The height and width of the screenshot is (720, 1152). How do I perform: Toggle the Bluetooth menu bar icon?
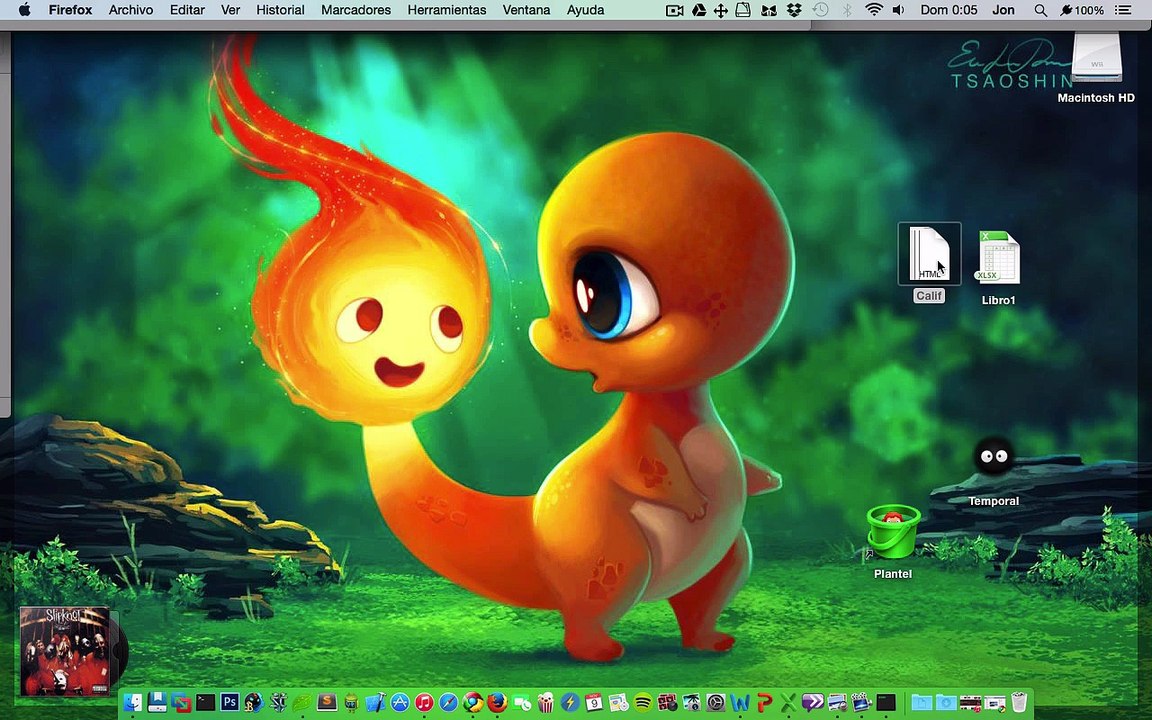pyautogui.click(x=846, y=10)
